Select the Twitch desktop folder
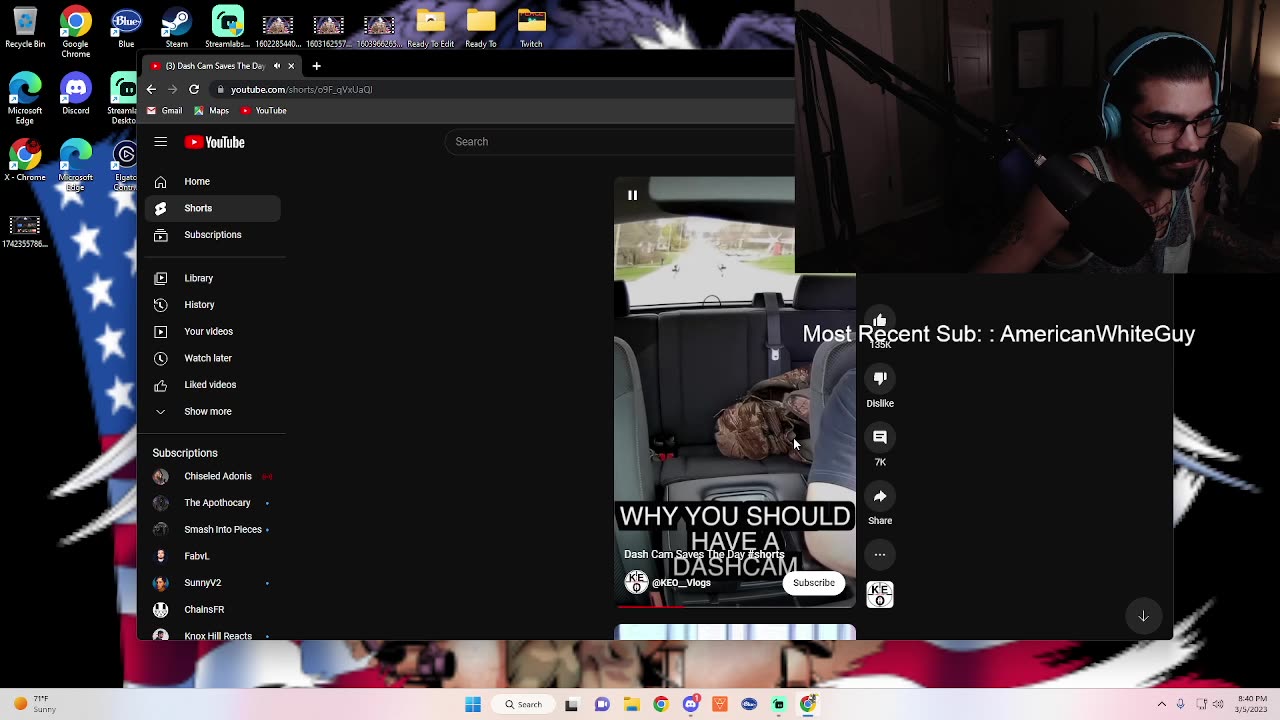The image size is (1280, 720). click(x=531, y=29)
